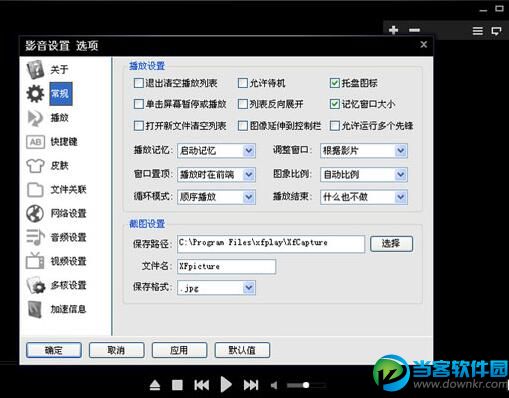Click the 播放 arrow icon in sidebar

[35, 118]
